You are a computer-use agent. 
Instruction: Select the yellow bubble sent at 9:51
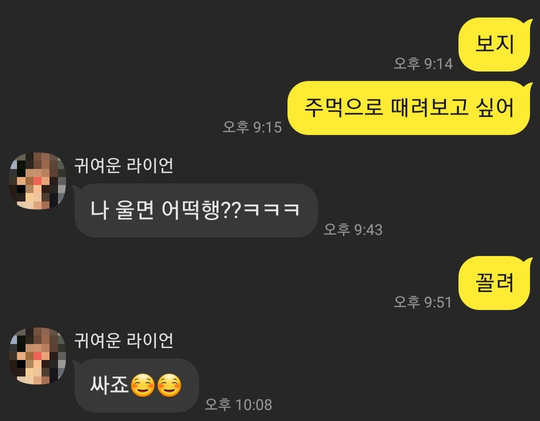pyautogui.click(x=495, y=283)
